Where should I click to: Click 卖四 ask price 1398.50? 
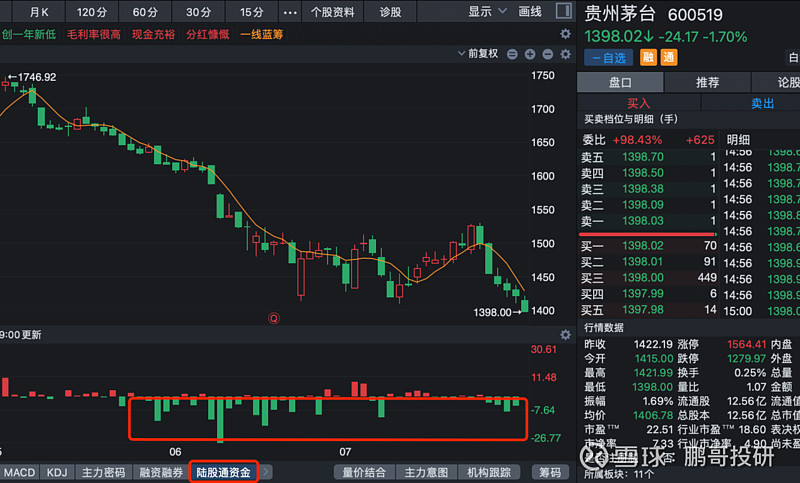(642, 173)
